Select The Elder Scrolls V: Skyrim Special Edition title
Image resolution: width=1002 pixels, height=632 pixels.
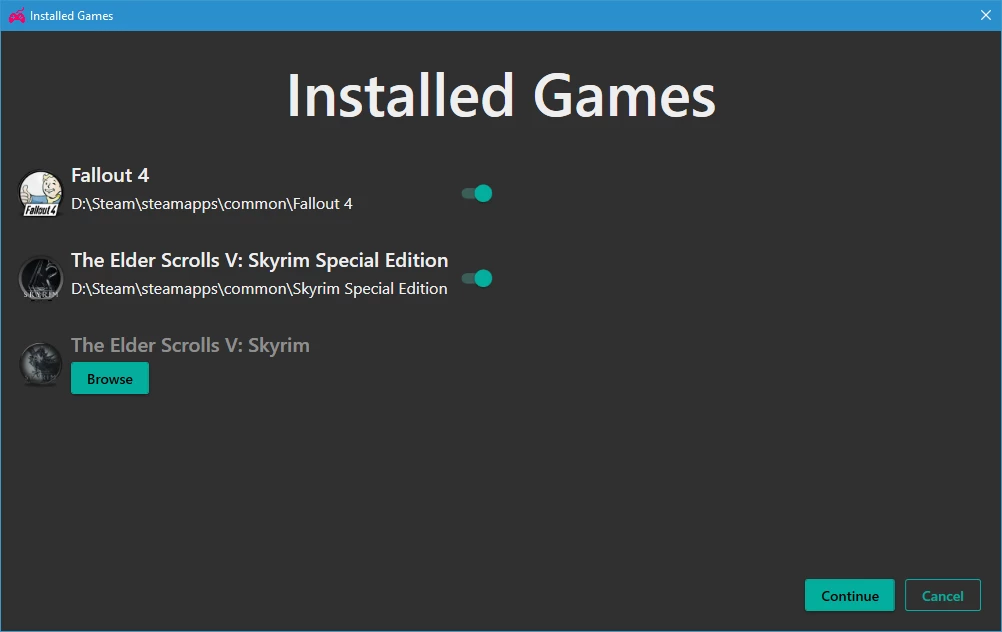click(259, 260)
